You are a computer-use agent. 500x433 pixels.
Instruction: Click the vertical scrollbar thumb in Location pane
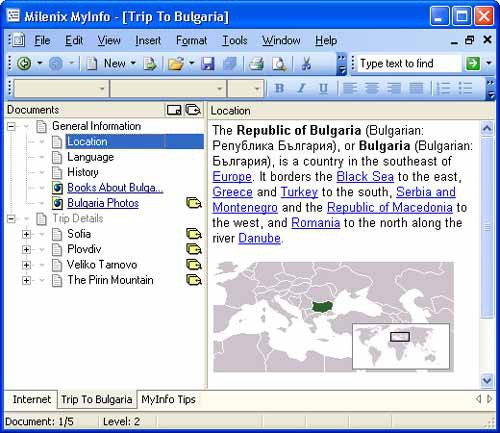[x=487, y=227]
